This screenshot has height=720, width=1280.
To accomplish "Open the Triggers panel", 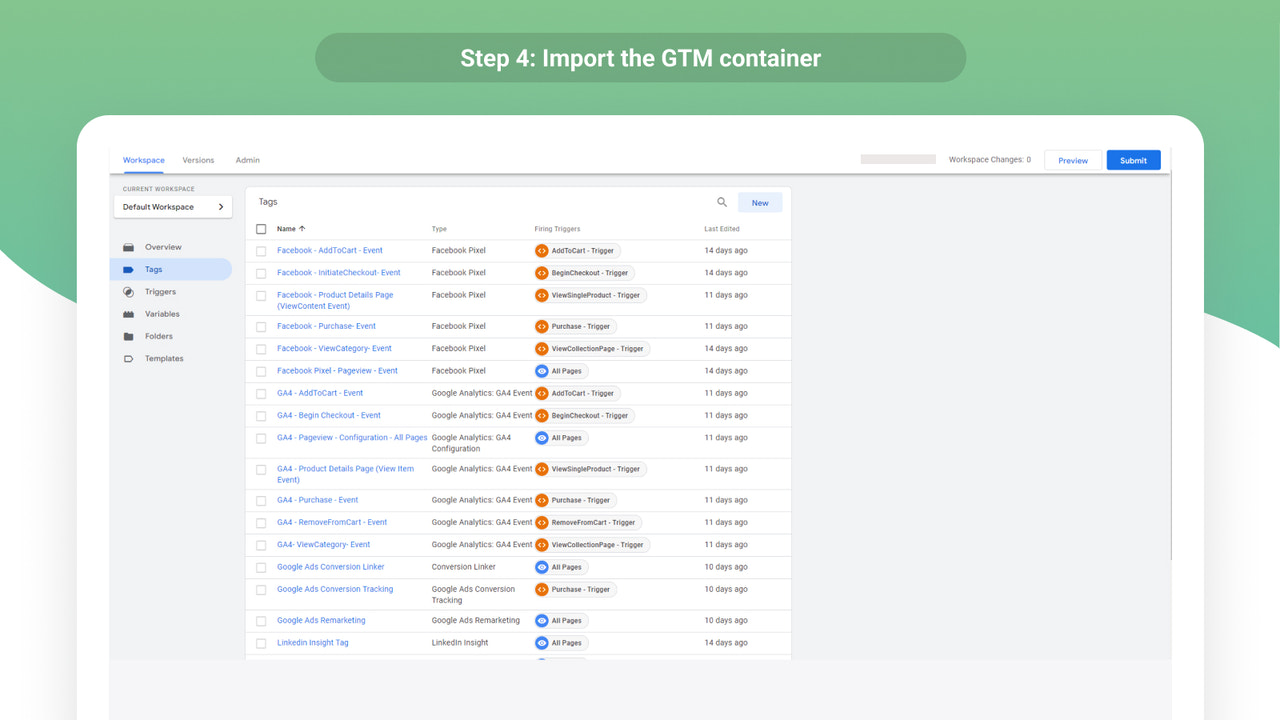I will point(162,291).
